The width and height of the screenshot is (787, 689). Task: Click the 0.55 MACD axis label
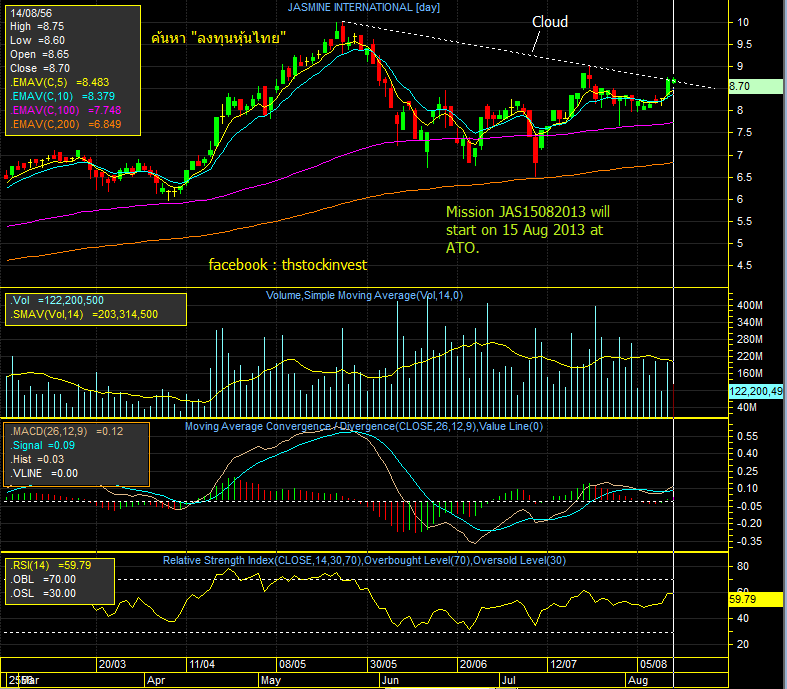pos(747,437)
